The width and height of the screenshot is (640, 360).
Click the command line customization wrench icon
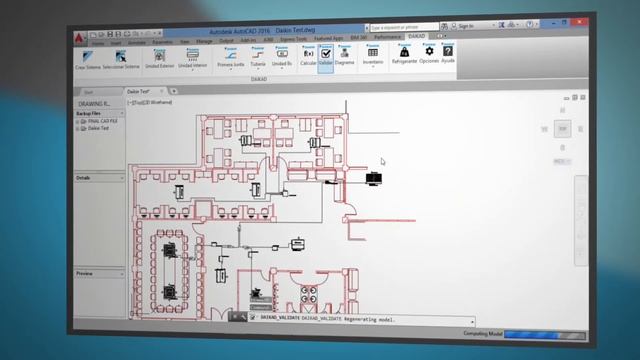[243, 317]
